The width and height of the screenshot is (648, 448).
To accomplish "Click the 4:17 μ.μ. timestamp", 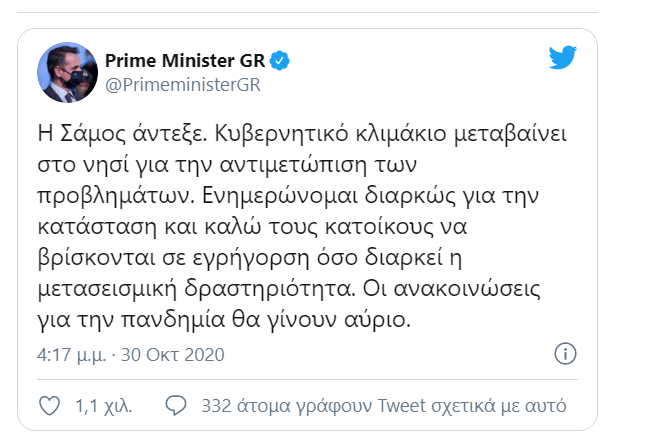I will point(71,355).
